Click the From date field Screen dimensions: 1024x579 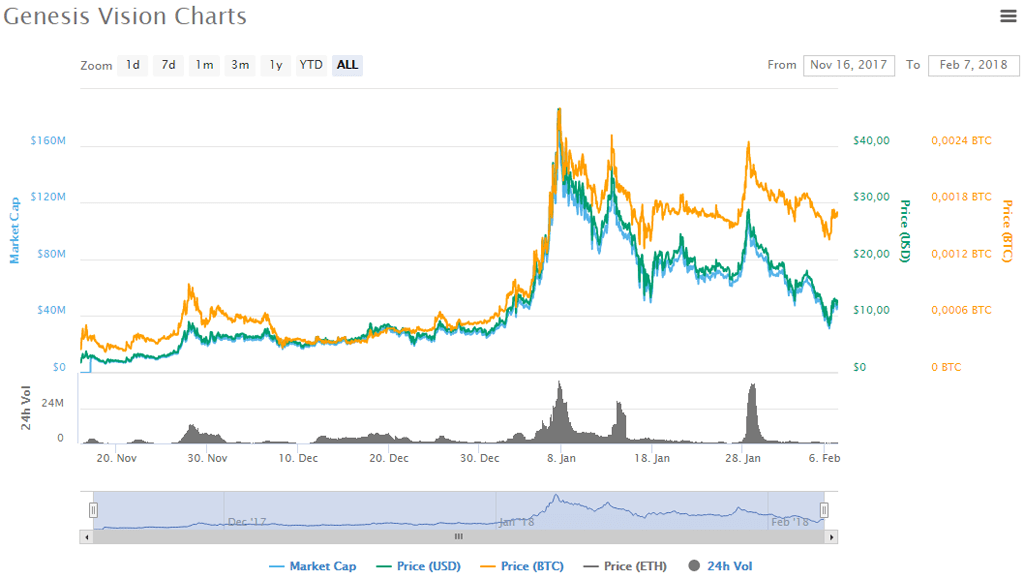coord(848,65)
